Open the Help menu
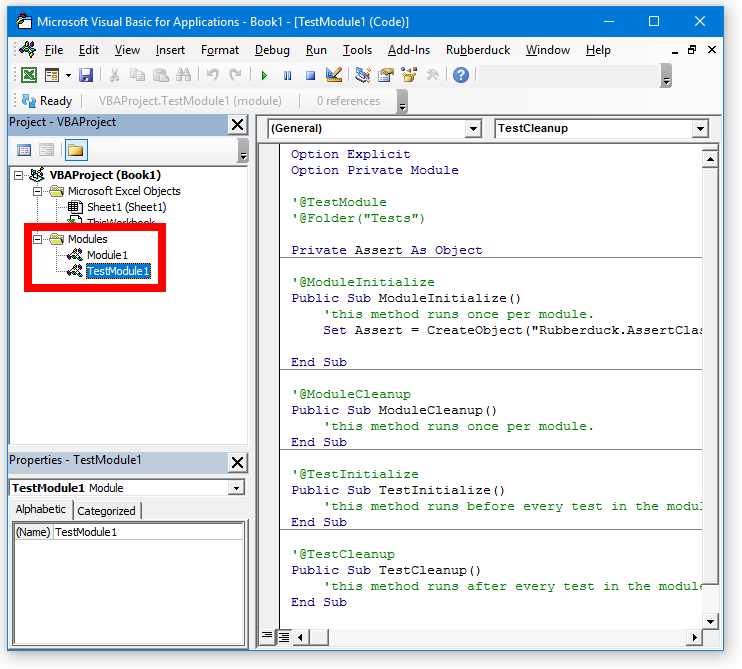Image resolution: width=742 pixels, height=669 pixels. click(598, 50)
